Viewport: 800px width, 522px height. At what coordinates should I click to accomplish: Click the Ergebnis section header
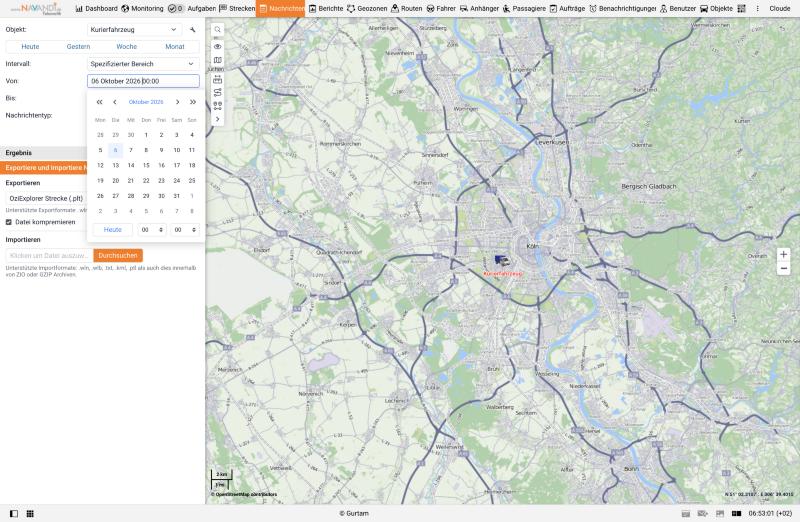tap(44, 153)
